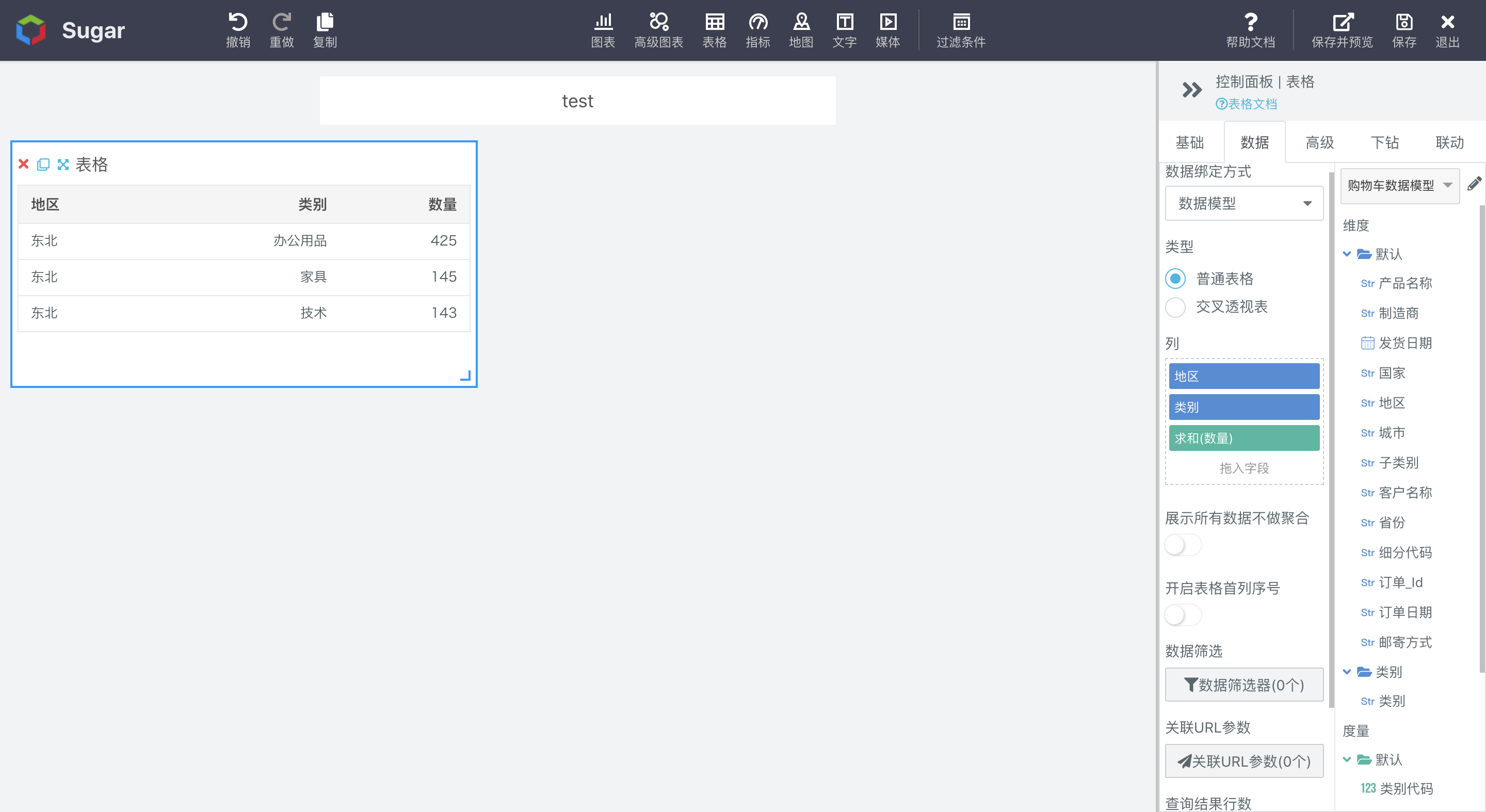Click the Redo (重做) icon
The width and height of the screenshot is (1486, 812).
point(282,22)
